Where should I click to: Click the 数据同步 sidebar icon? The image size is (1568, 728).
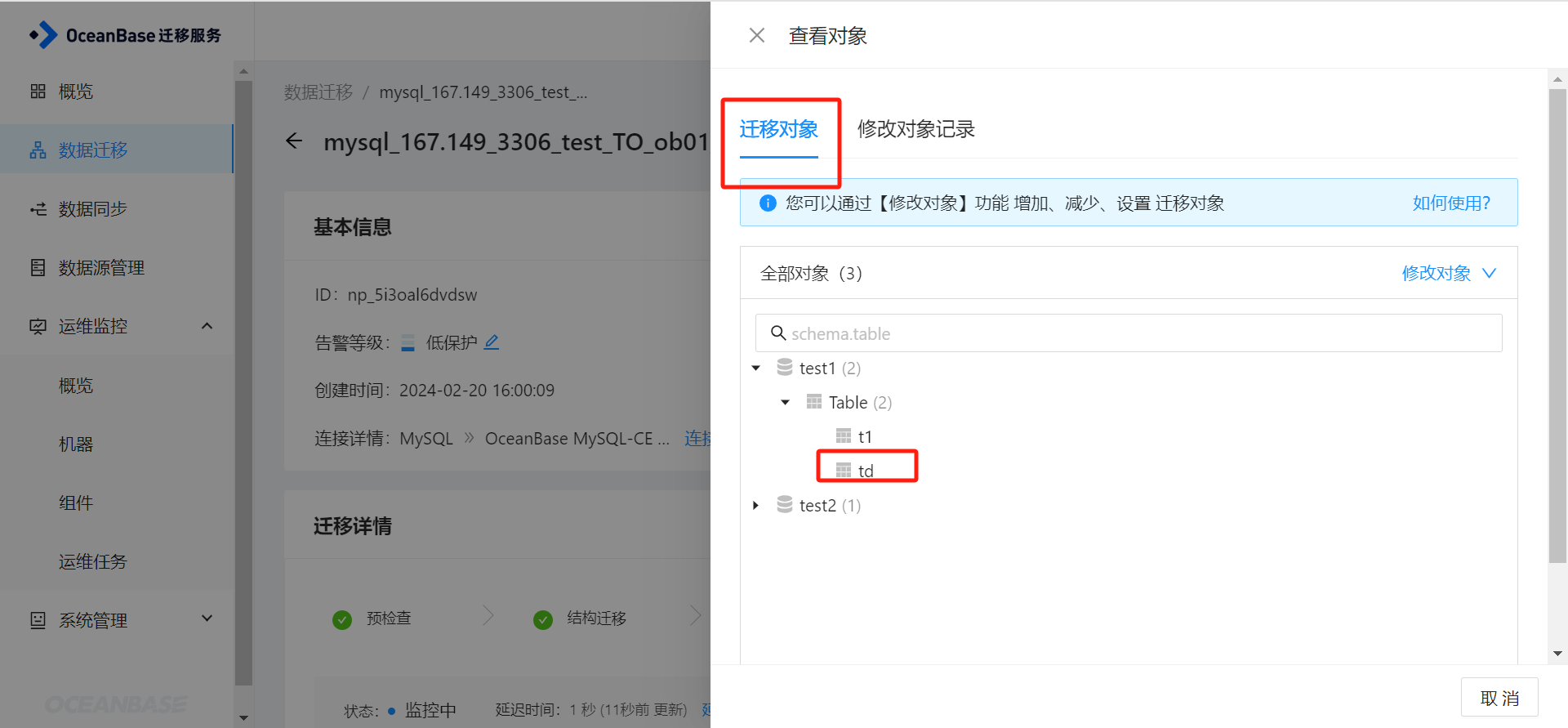(38, 208)
